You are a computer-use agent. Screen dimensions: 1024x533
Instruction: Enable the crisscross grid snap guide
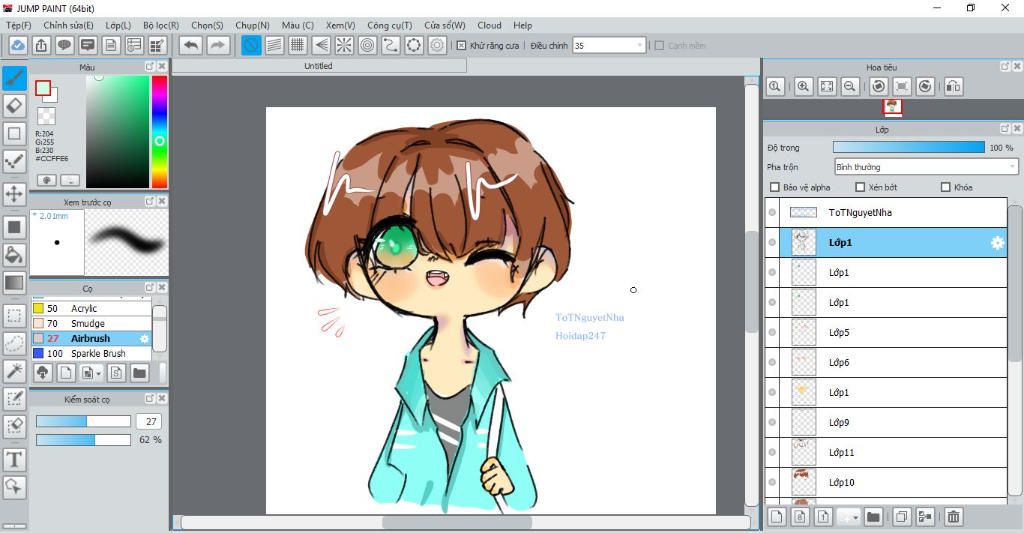click(298, 45)
